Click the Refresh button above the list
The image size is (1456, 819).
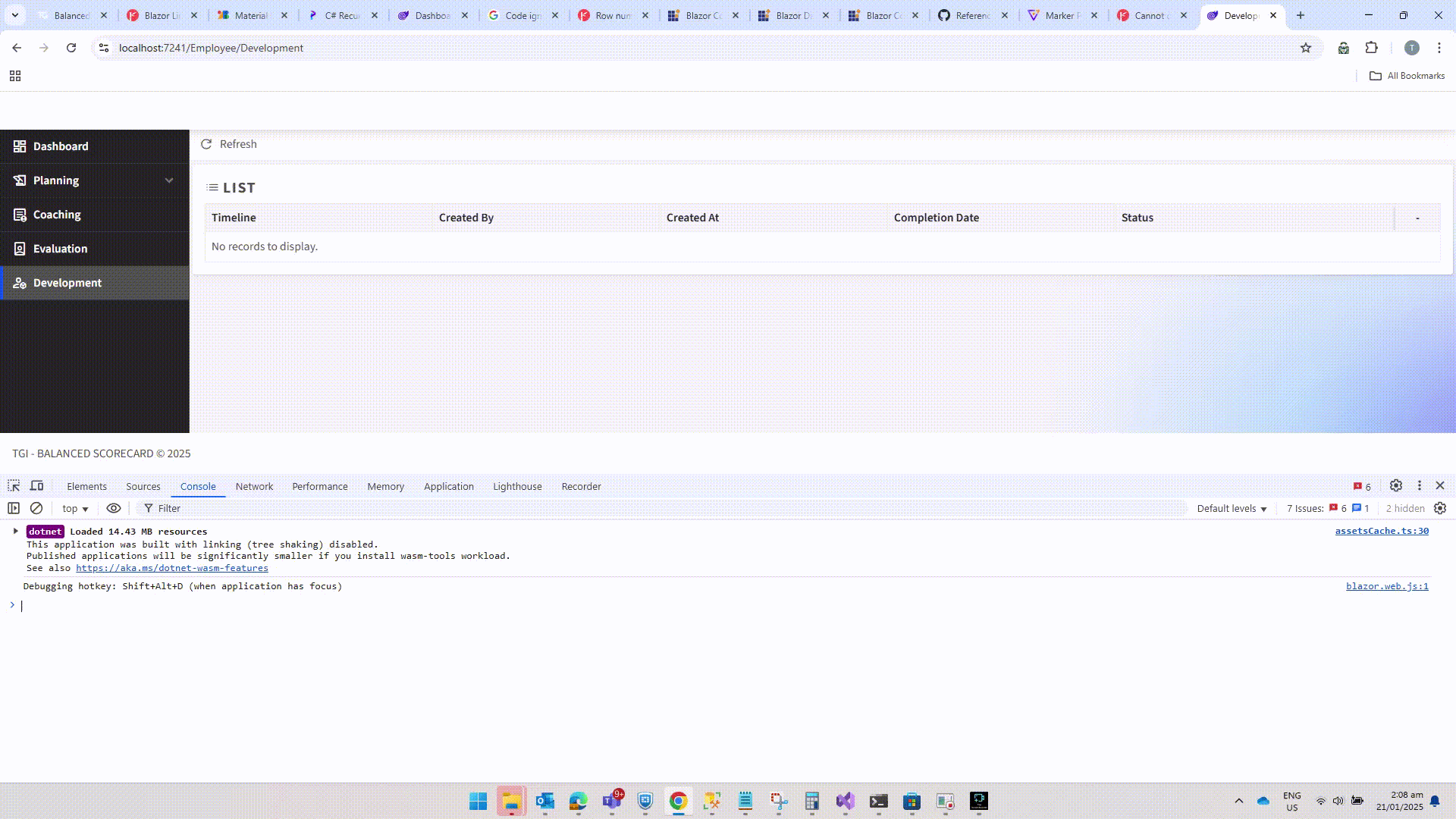[x=228, y=144]
